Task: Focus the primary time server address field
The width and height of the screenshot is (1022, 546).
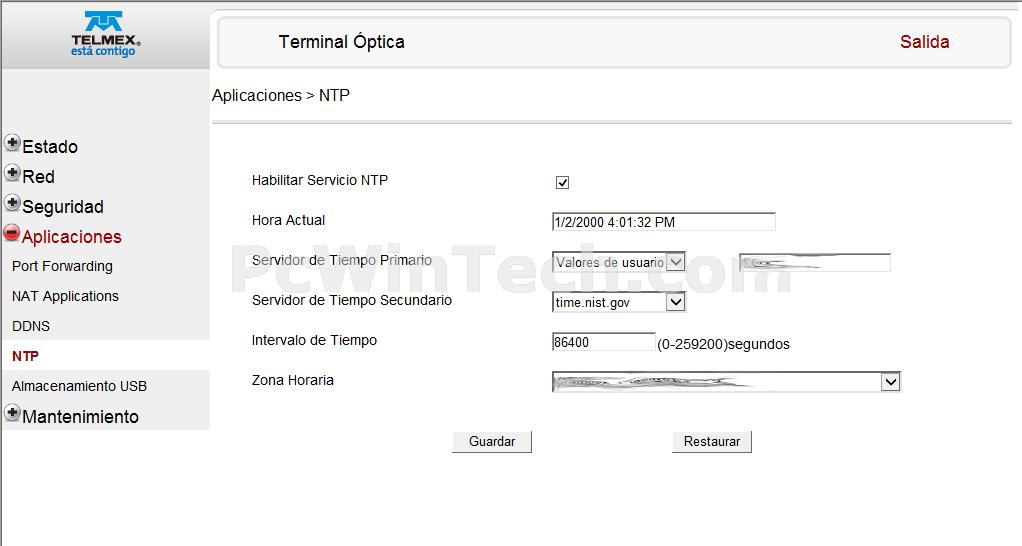Action: (x=814, y=262)
